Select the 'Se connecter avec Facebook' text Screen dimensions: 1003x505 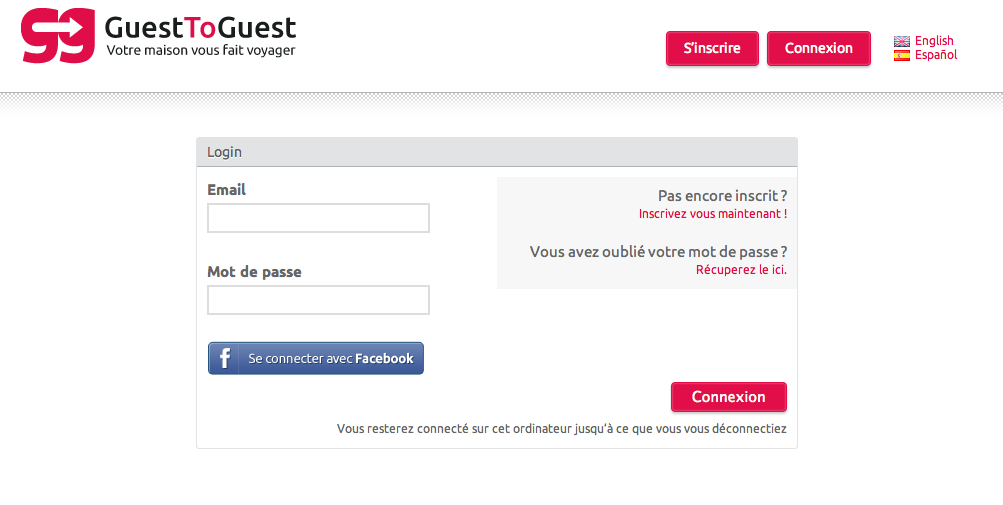point(331,358)
